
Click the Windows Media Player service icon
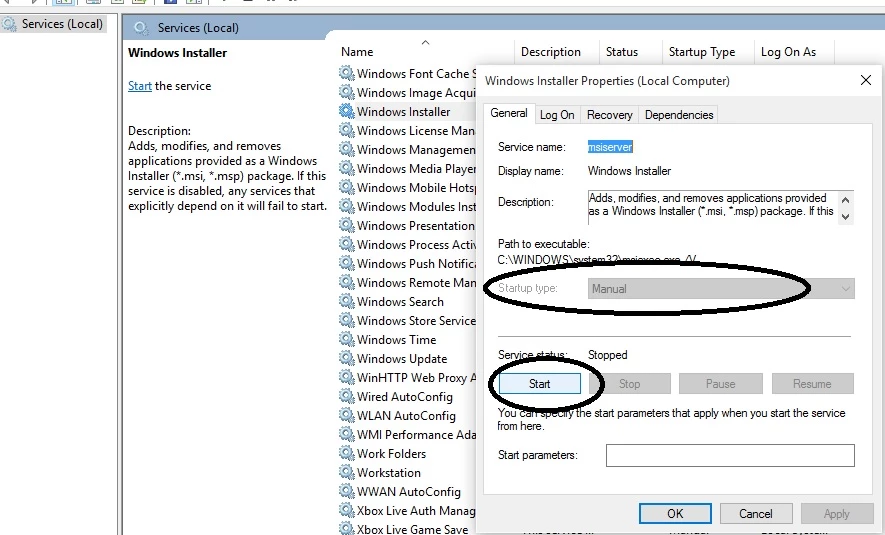(x=347, y=168)
